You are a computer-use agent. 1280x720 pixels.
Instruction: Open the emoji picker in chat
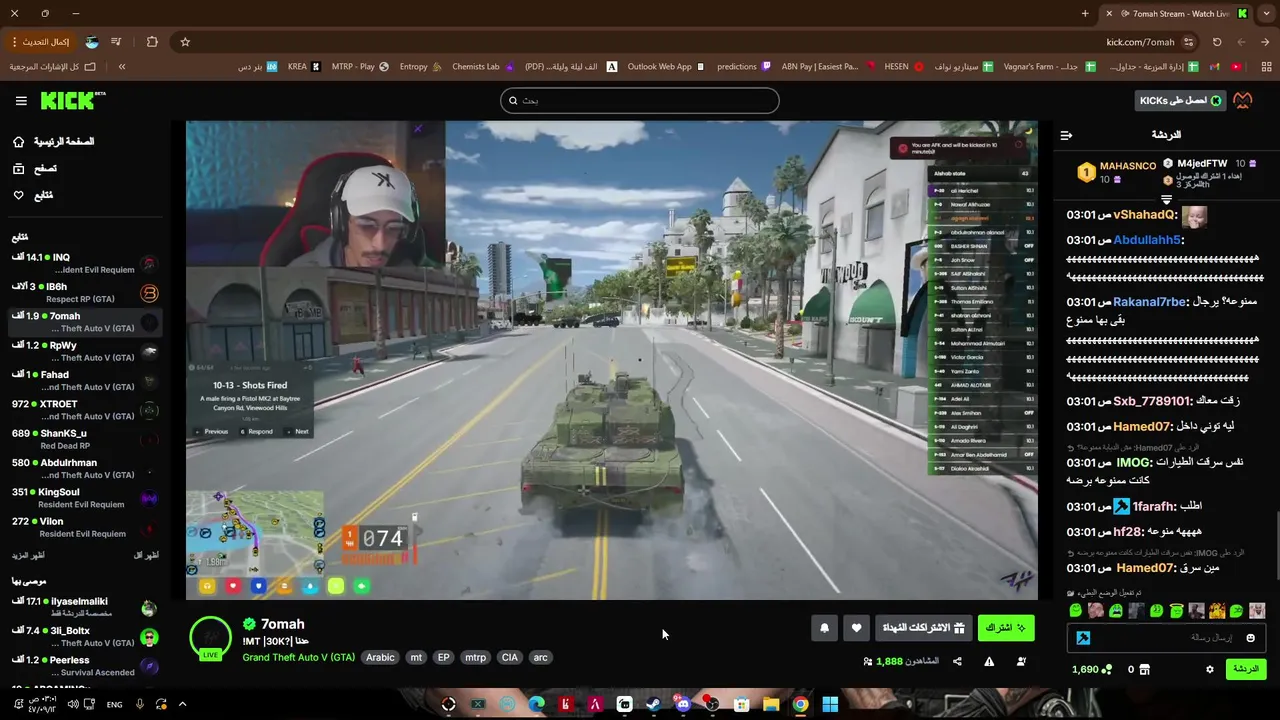click(1250, 638)
